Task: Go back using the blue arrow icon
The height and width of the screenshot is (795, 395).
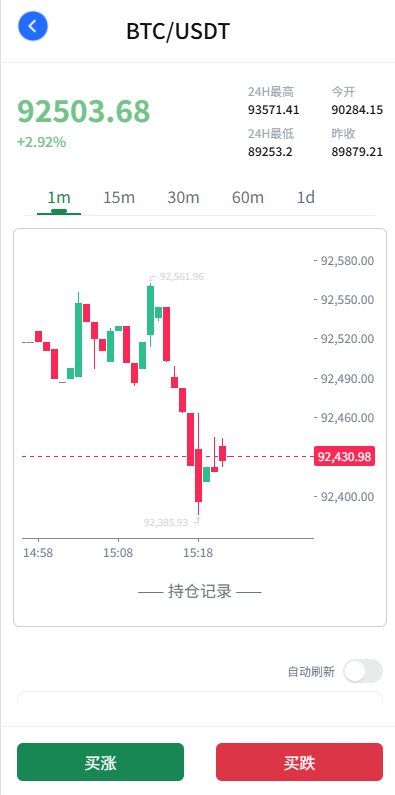Action: tap(33, 26)
